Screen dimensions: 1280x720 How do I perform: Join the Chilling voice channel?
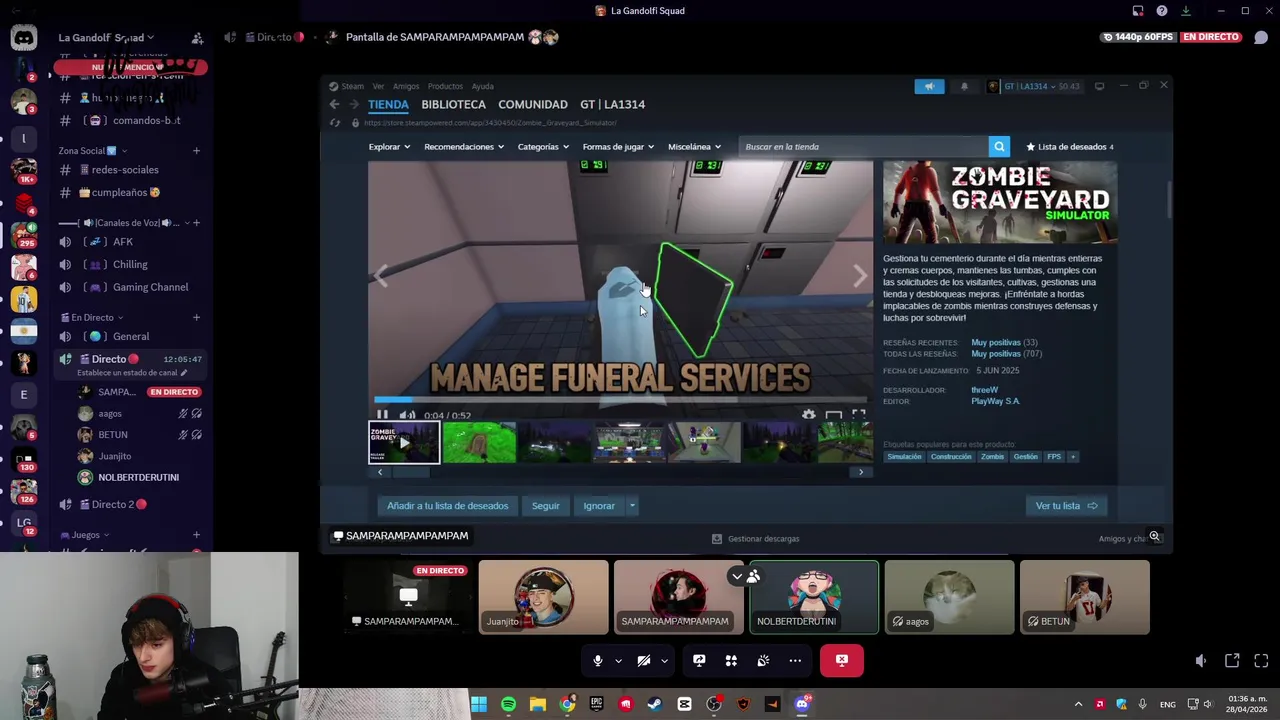131,264
